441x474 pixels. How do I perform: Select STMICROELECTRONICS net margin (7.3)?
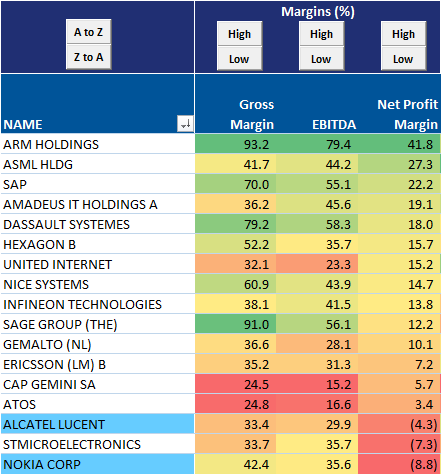coord(399,444)
